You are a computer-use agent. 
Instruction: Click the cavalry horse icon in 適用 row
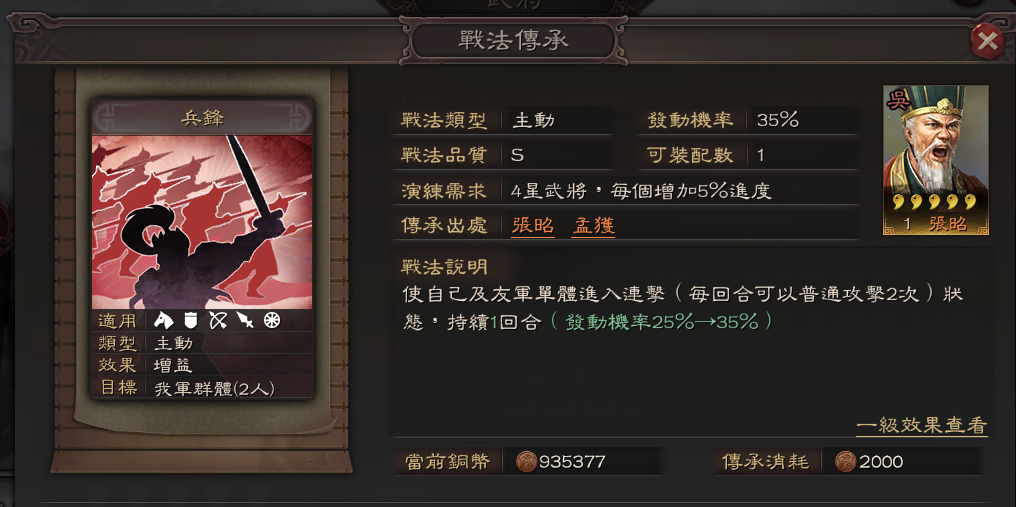click(164, 320)
